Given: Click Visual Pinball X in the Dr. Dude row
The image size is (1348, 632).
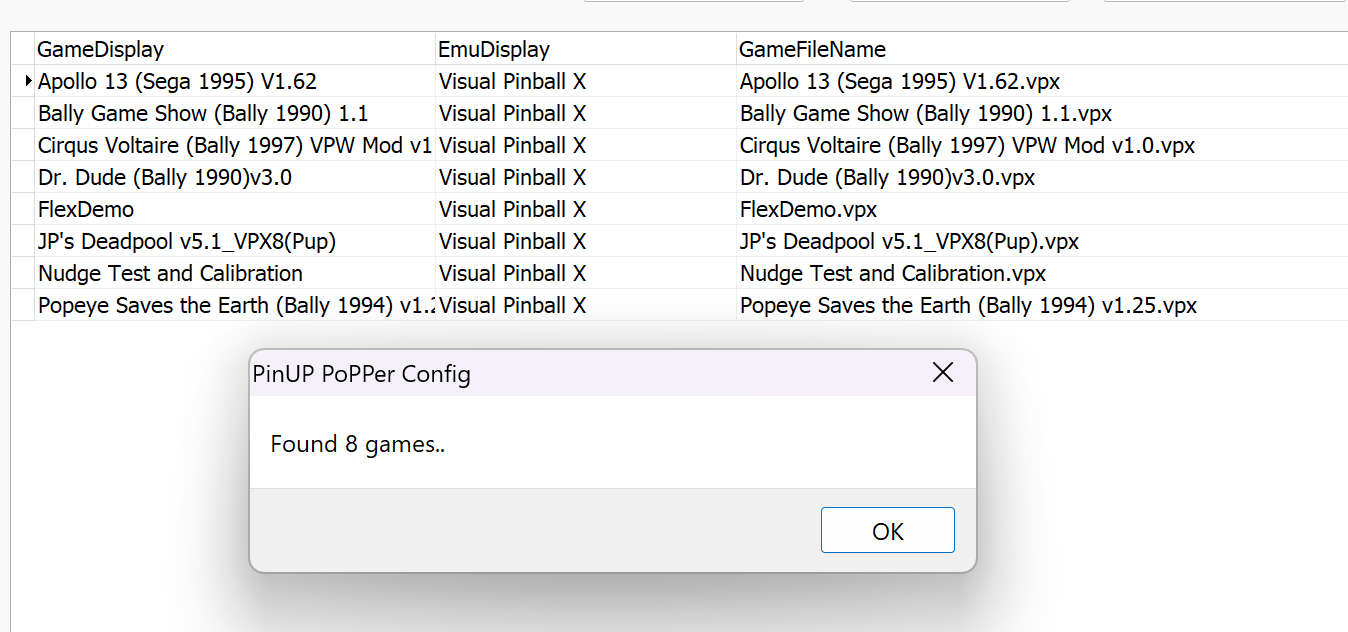Looking at the screenshot, I should pyautogui.click(x=512, y=178).
